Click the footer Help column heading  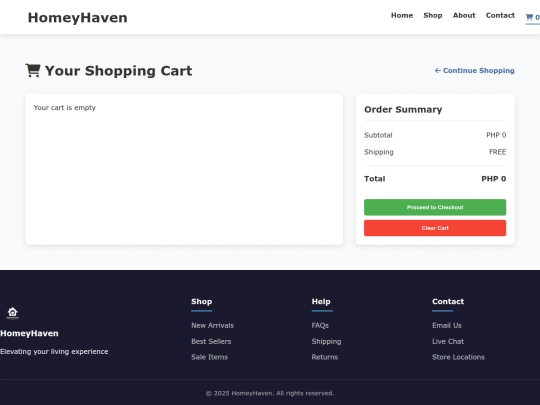pyautogui.click(x=321, y=301)
